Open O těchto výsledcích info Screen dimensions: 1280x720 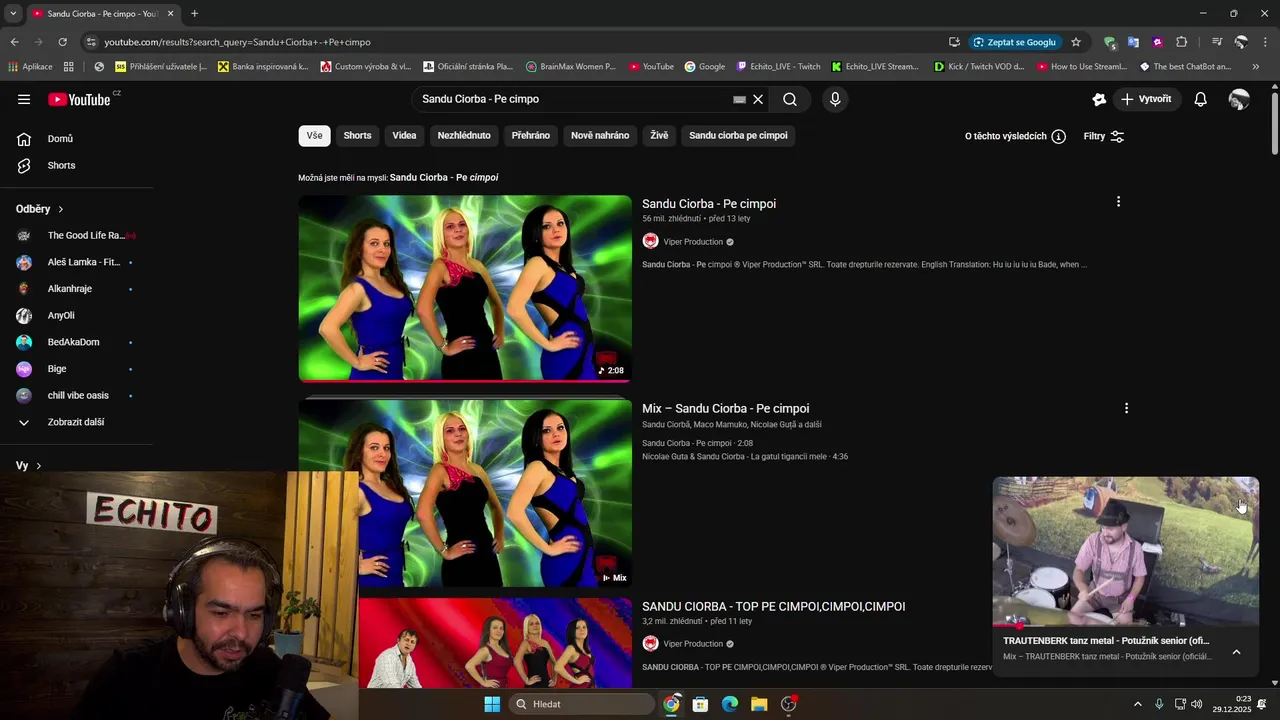(1015, 136)
